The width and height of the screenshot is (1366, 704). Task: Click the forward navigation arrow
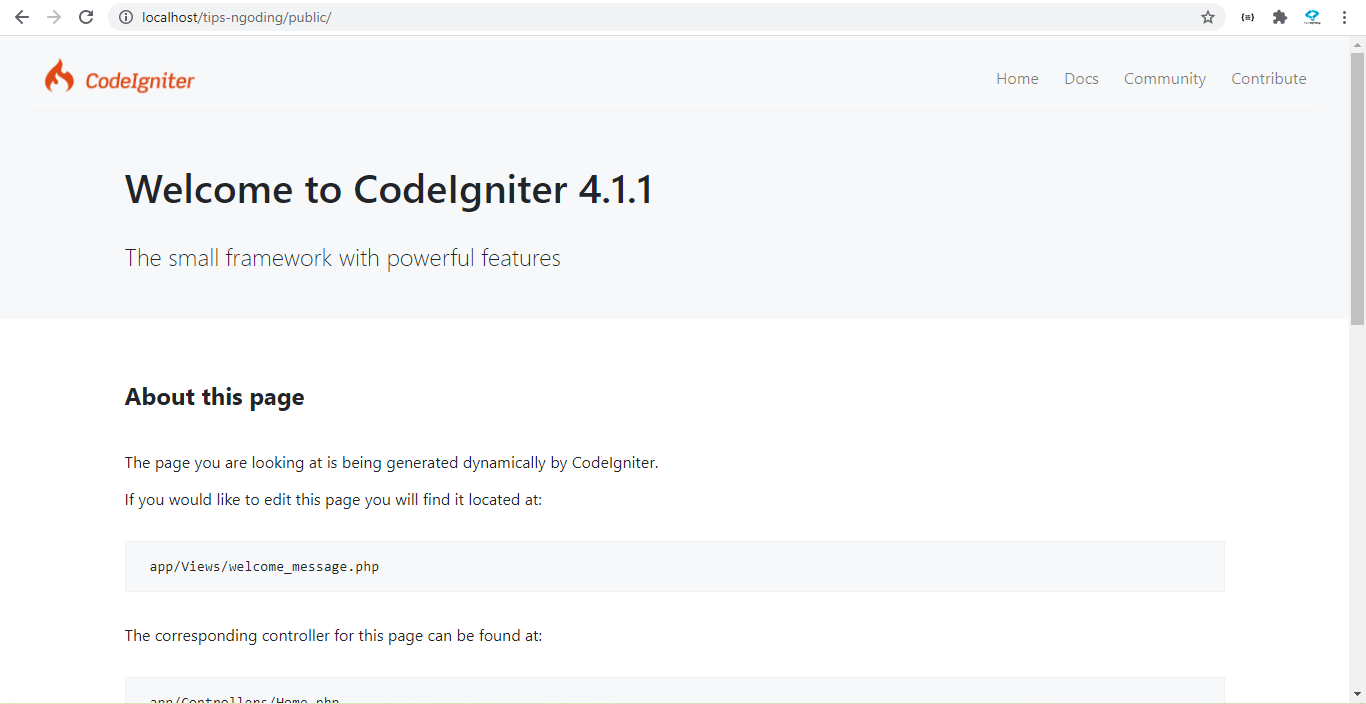click(53, 17)
